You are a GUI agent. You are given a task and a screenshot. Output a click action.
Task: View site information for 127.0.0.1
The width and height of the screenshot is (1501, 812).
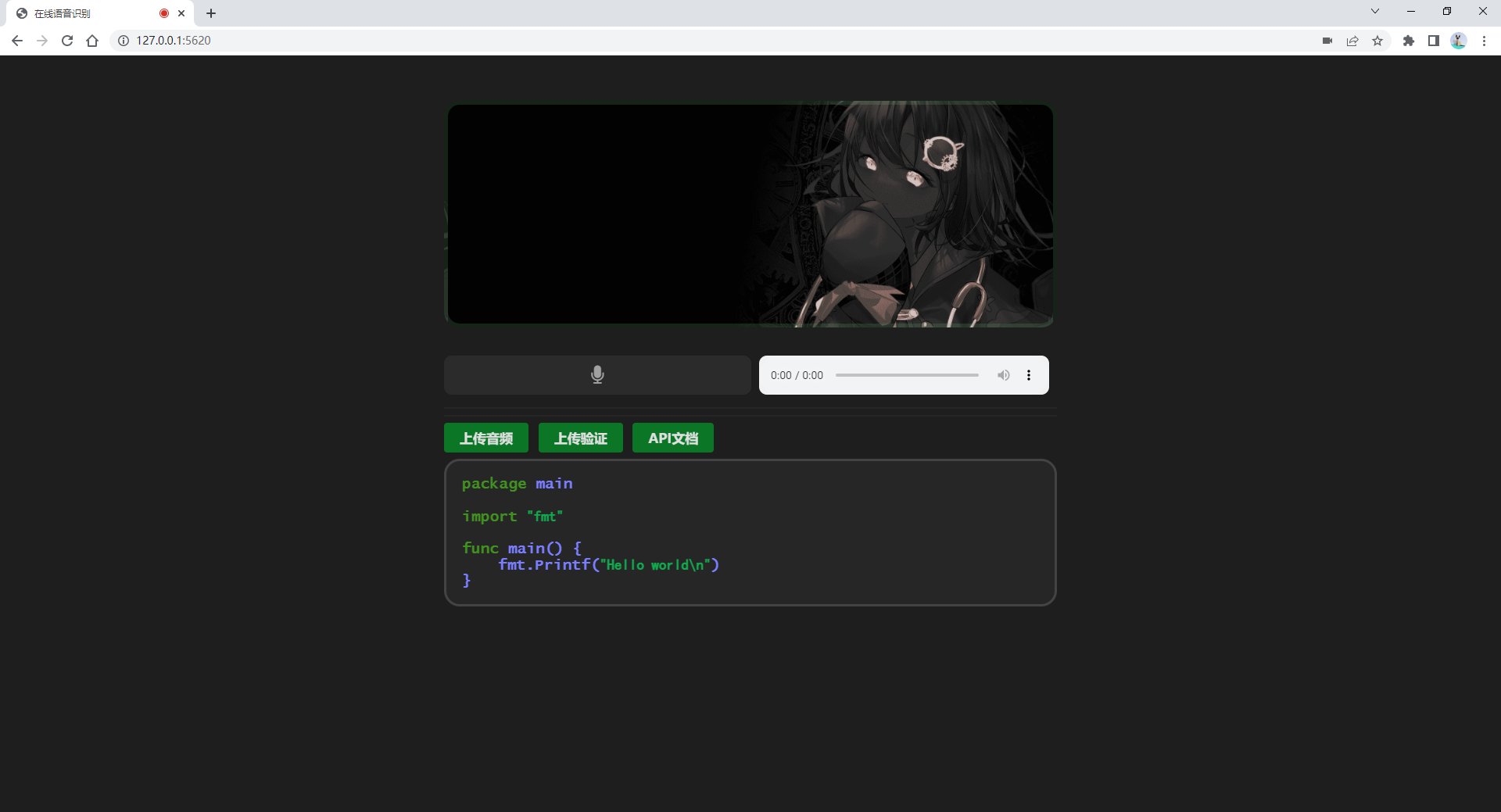tap(124, 41)
